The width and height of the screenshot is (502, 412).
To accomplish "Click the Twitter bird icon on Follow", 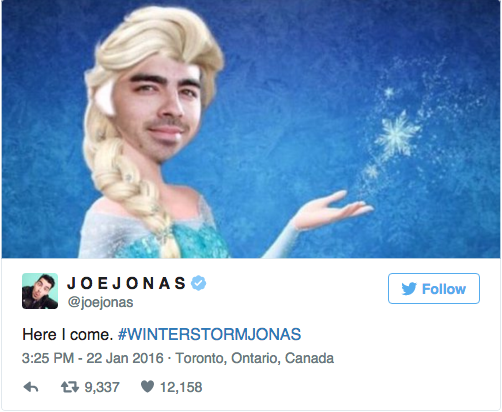I will pyautogui.click(x=409, y=289).
